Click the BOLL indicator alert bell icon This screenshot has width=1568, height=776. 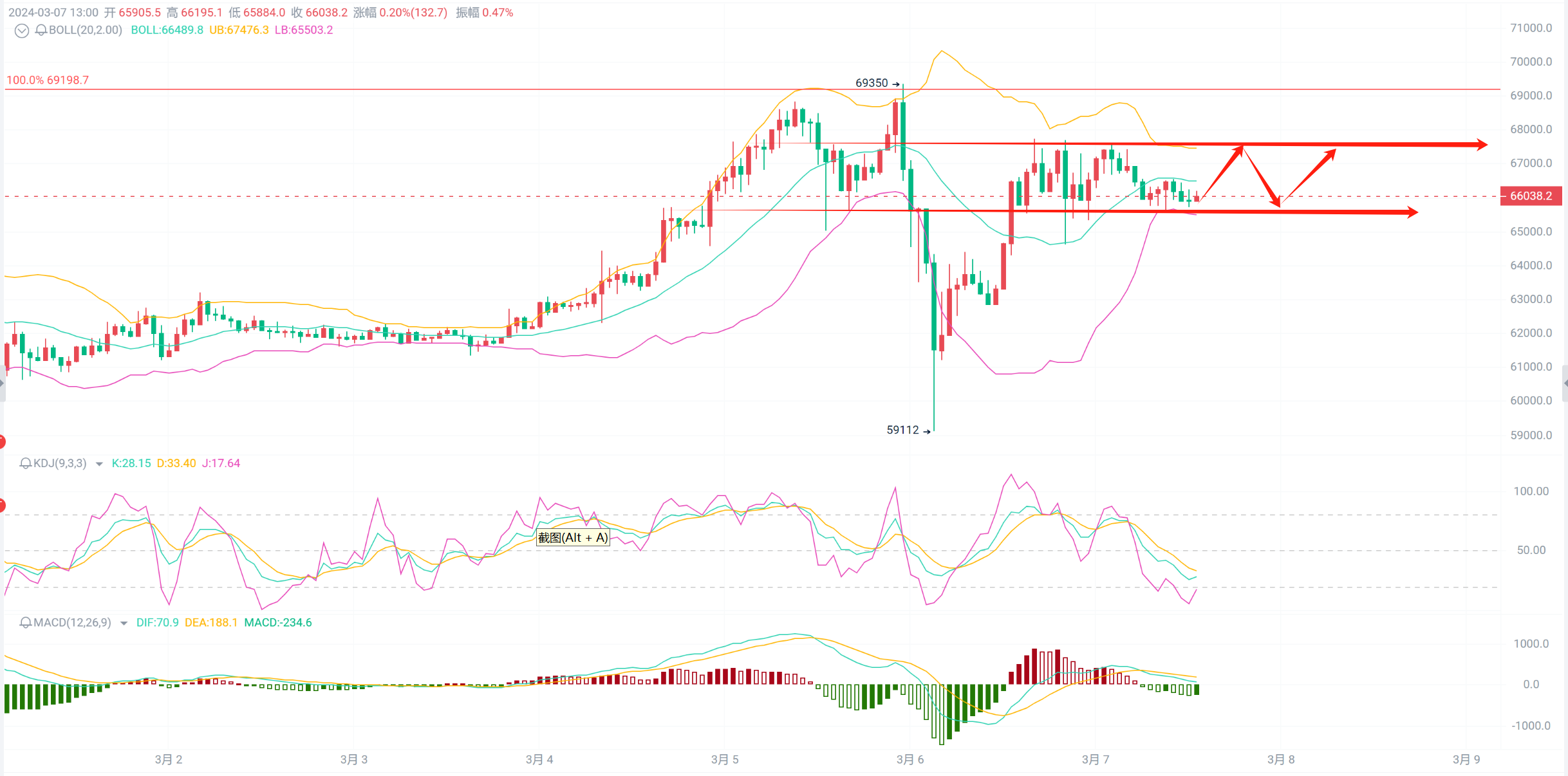[41, 30]
